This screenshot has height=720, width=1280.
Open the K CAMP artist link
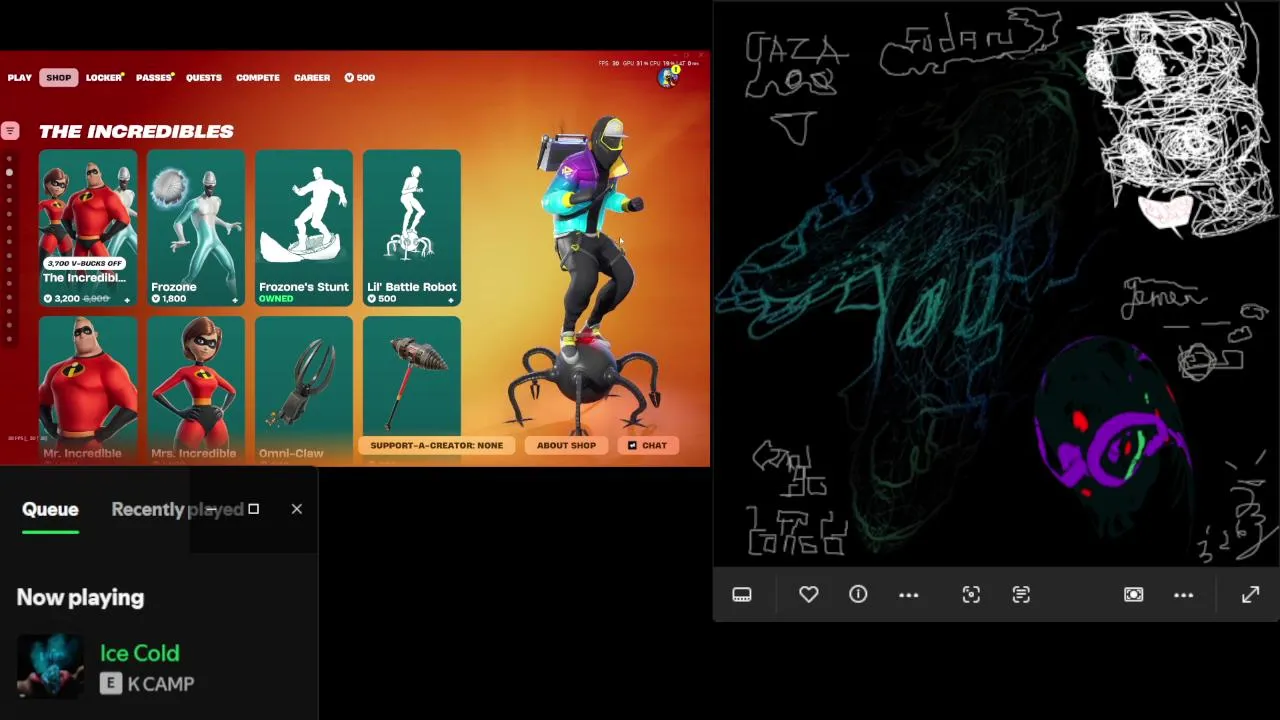(161, 684)
